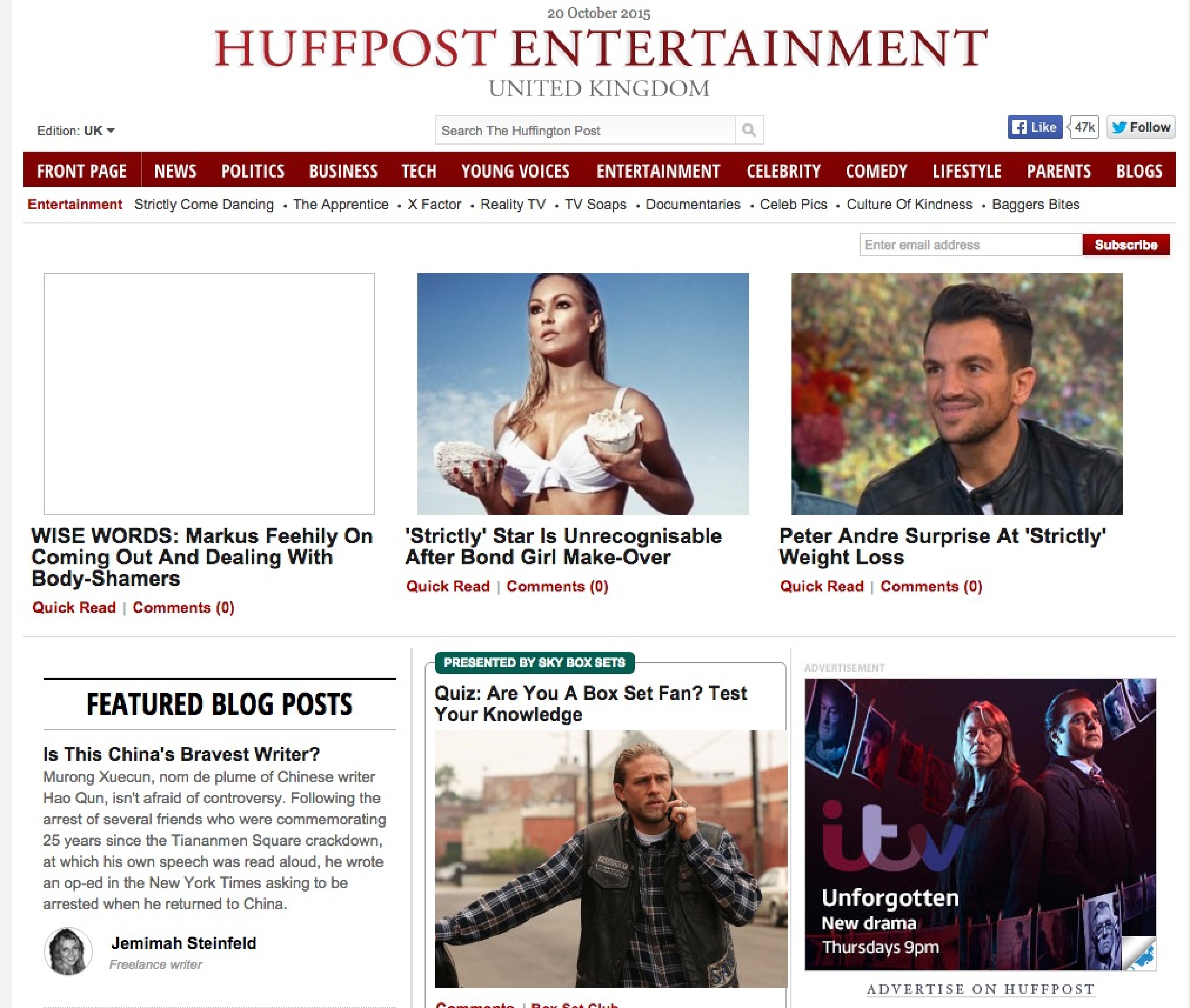Click Quick Read under Markus Feehily article
Viewport: 1190px width, 1008px height.
(74, 607)
